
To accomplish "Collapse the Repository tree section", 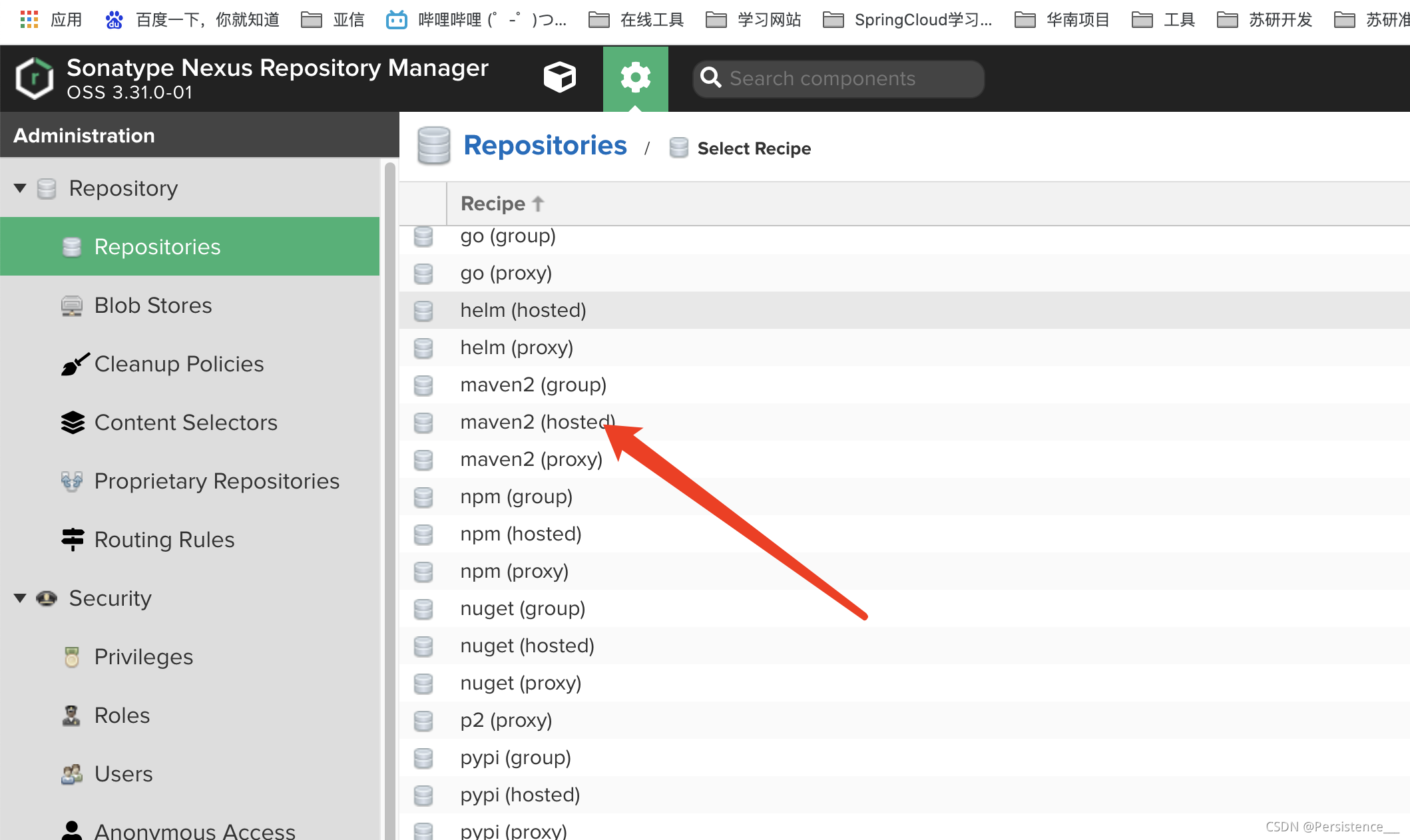I will click(x=20, y=188).
